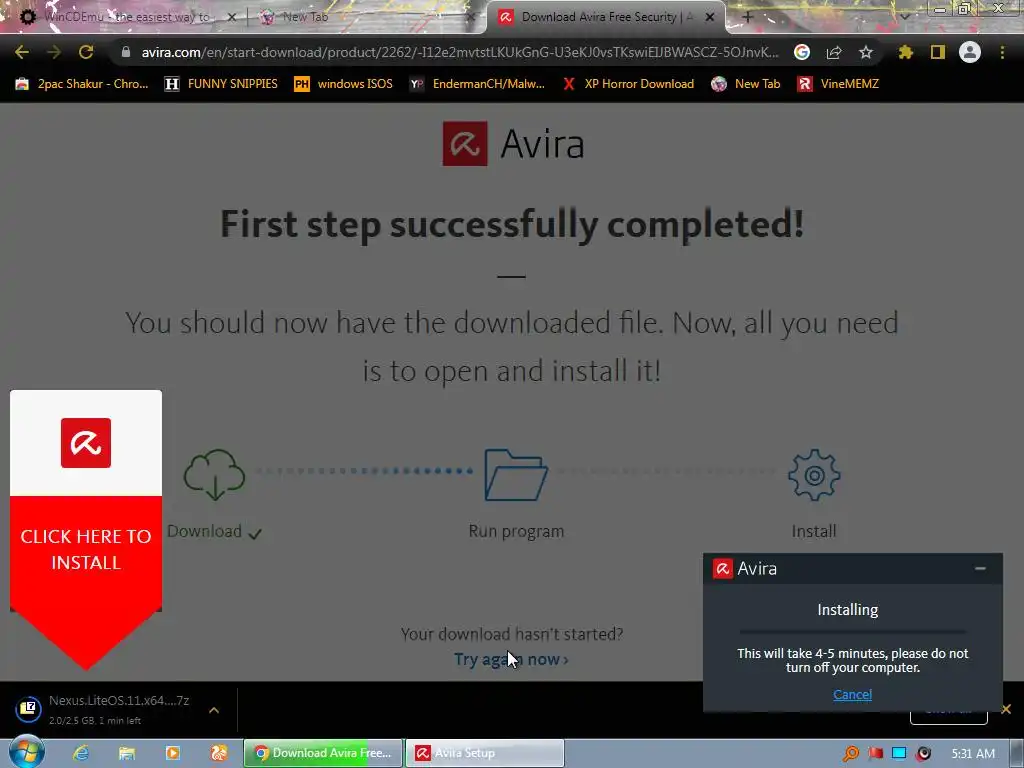Share this page via share icon

(x=834, y=52)
